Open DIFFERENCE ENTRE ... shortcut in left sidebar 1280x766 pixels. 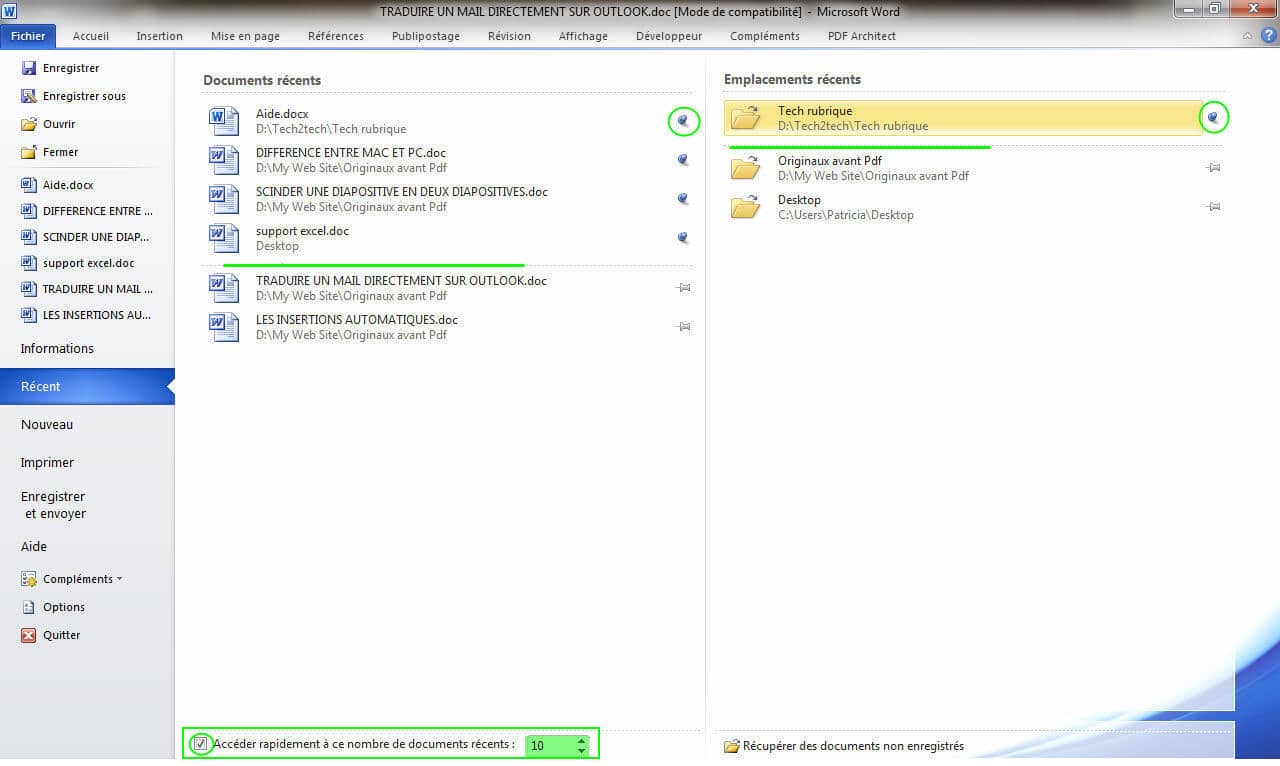pos(87,211)
